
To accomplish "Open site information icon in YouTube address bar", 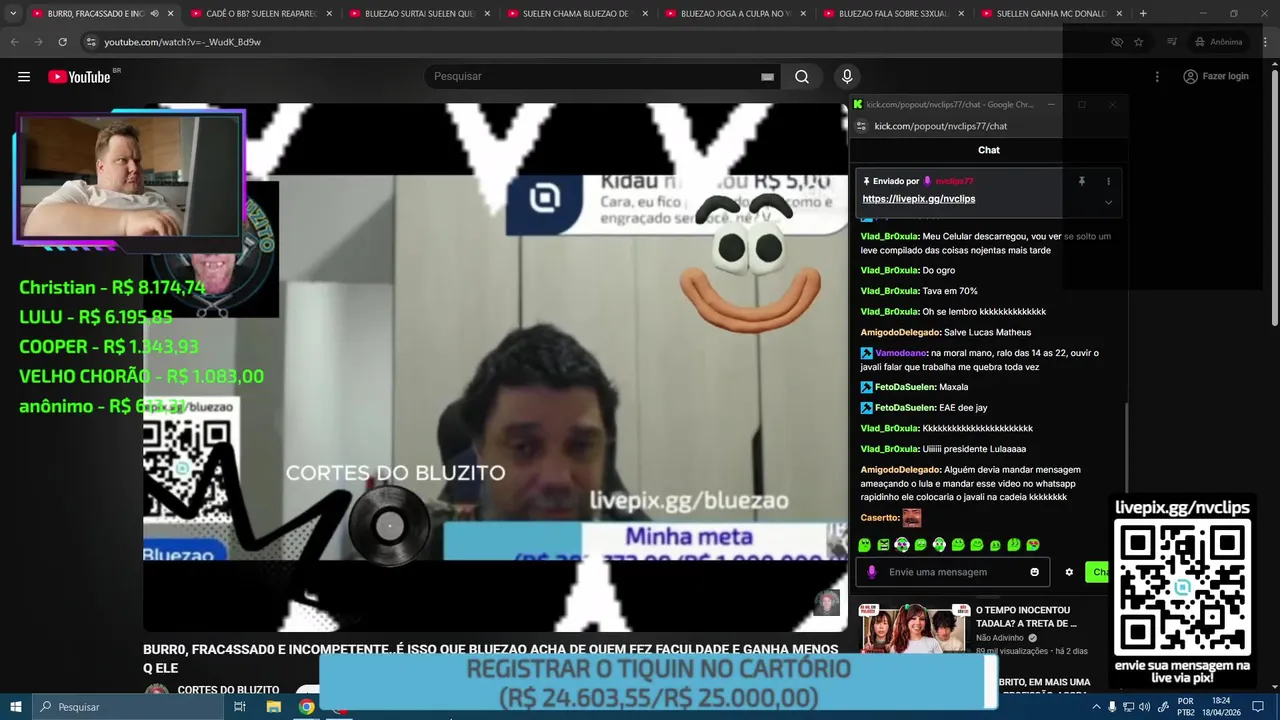I will 91,42.
